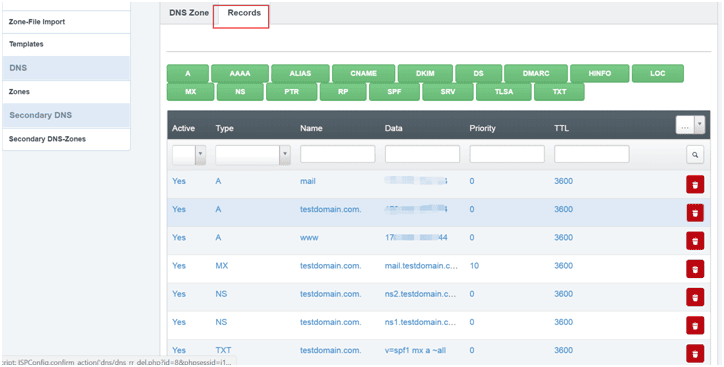Add a new RP record
The image size is (724, 367).
tap(343, 92)
